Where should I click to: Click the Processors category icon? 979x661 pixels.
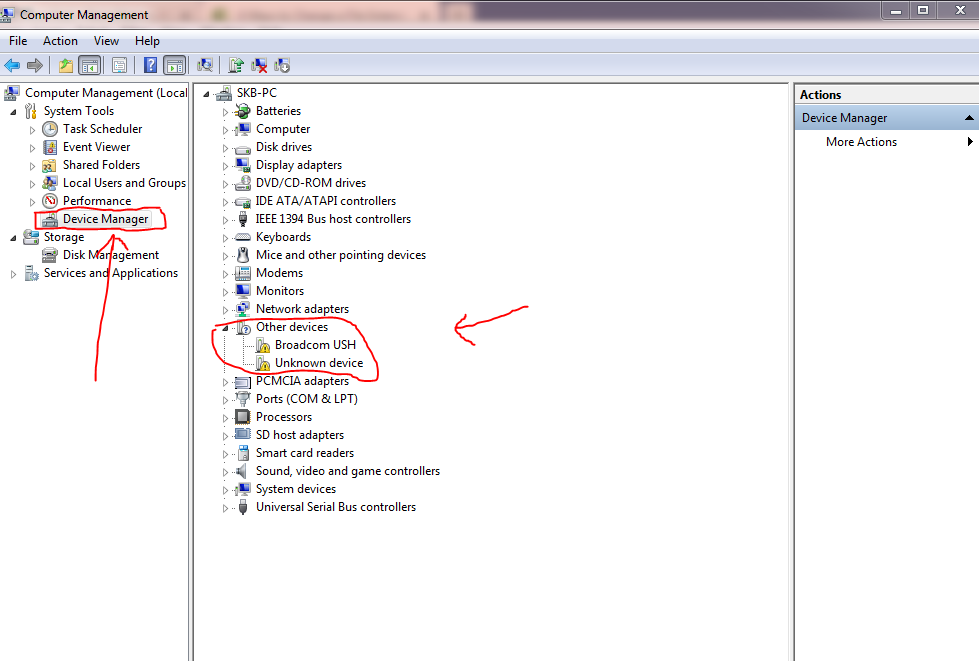pyautogui.click(x=242, y=417)
